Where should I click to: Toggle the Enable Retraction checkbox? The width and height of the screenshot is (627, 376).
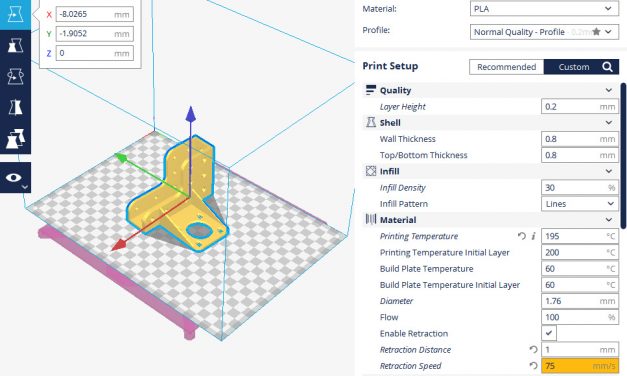(549, 333)
